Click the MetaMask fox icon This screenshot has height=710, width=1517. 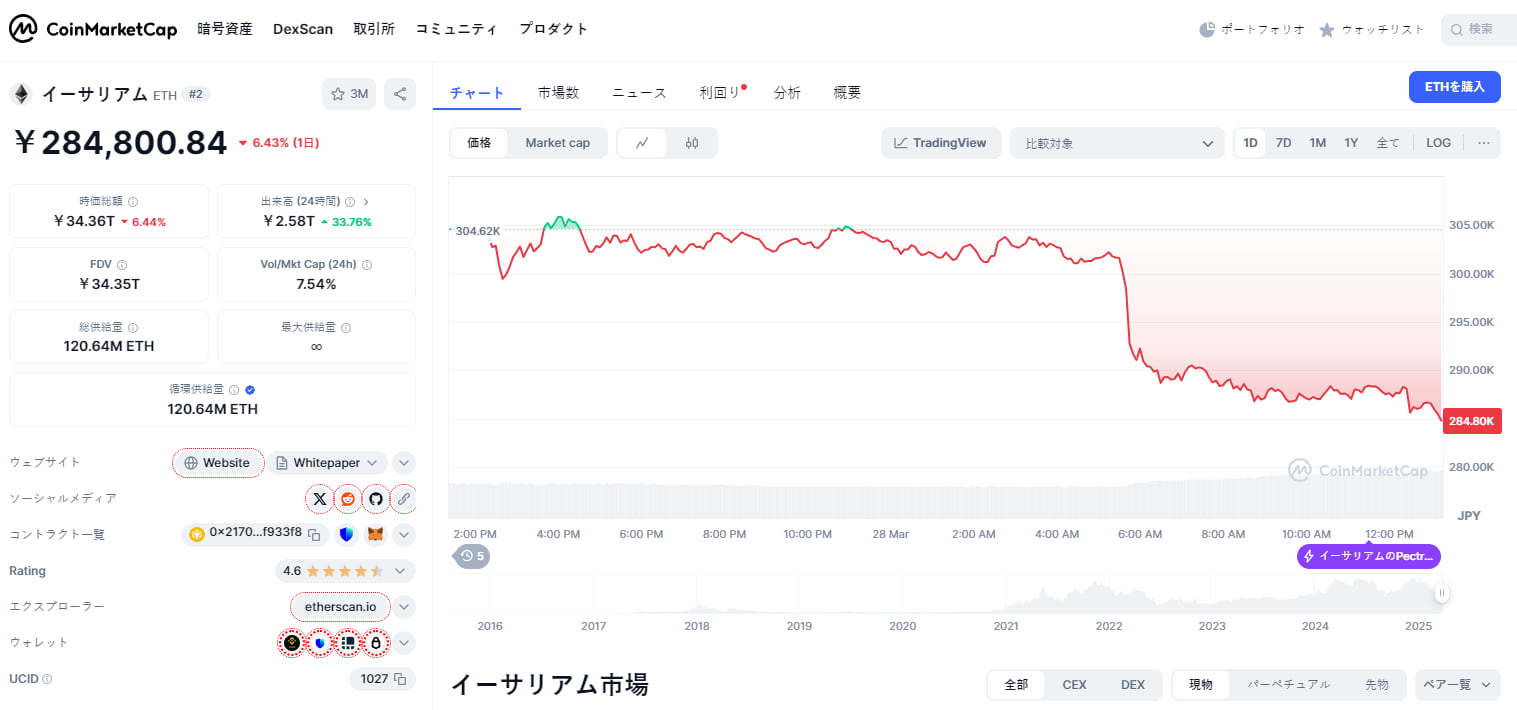pyautogui.click(x=375, y=534)
